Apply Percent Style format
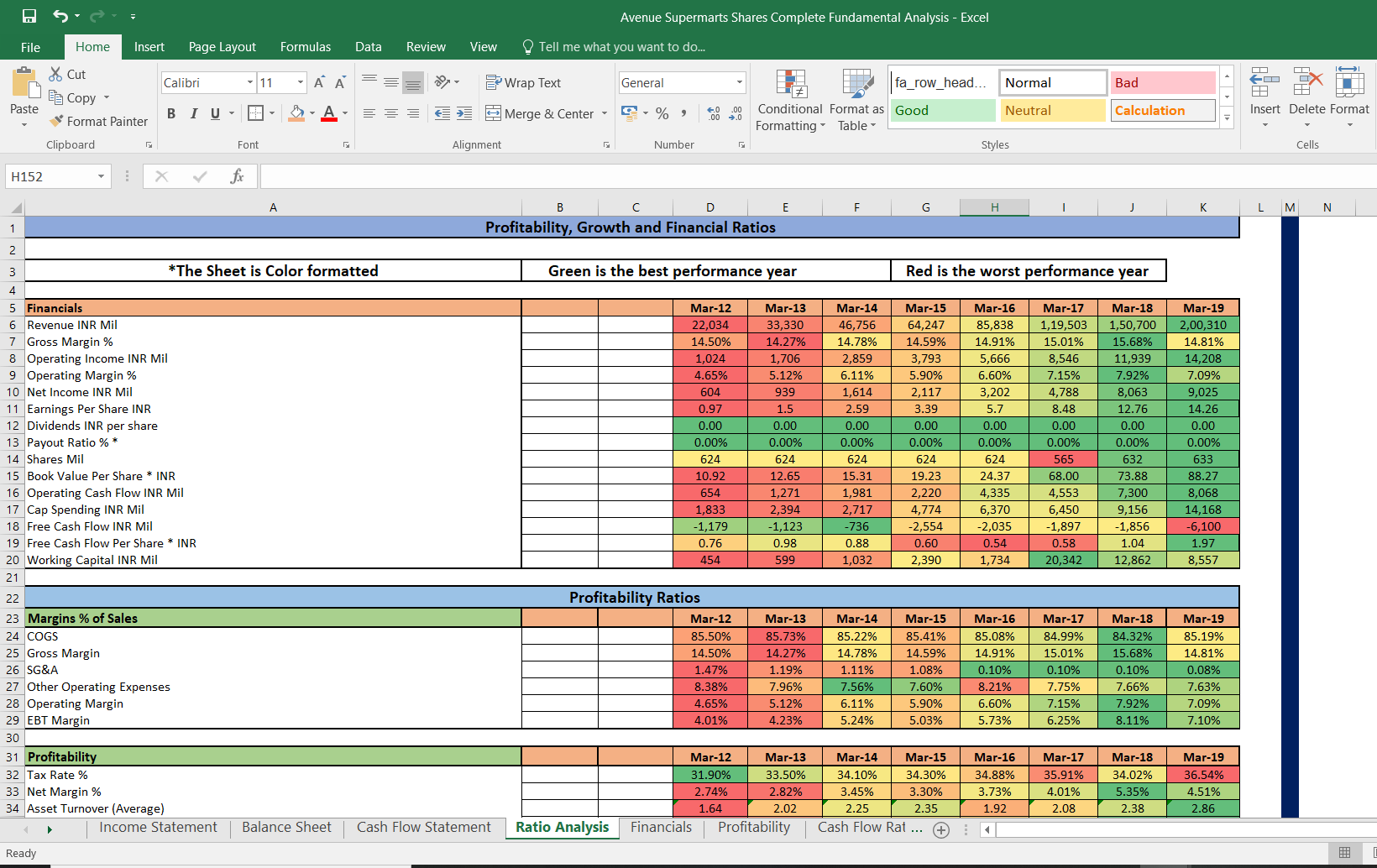 point(662,112)
